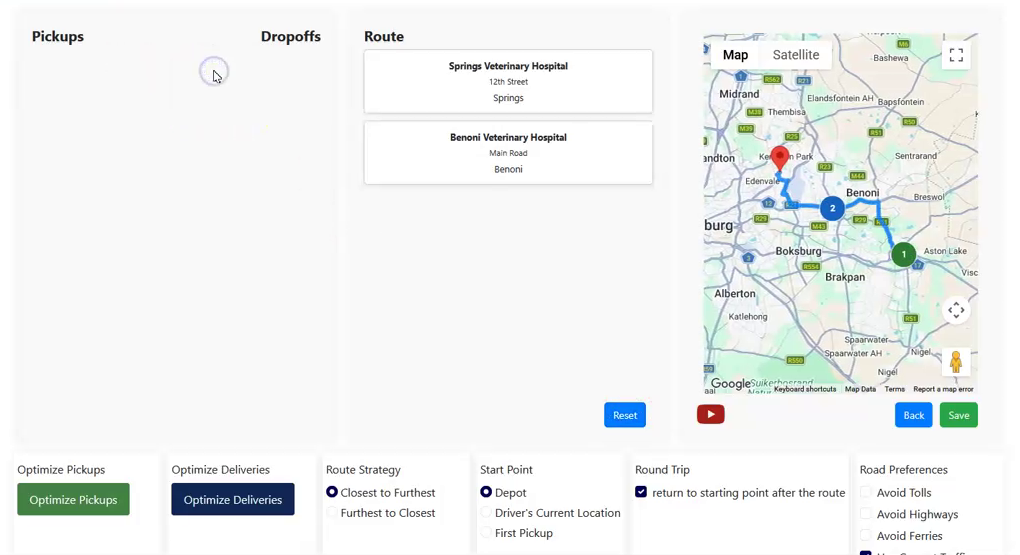Click the red YouTube play icon

pos(710,414)
